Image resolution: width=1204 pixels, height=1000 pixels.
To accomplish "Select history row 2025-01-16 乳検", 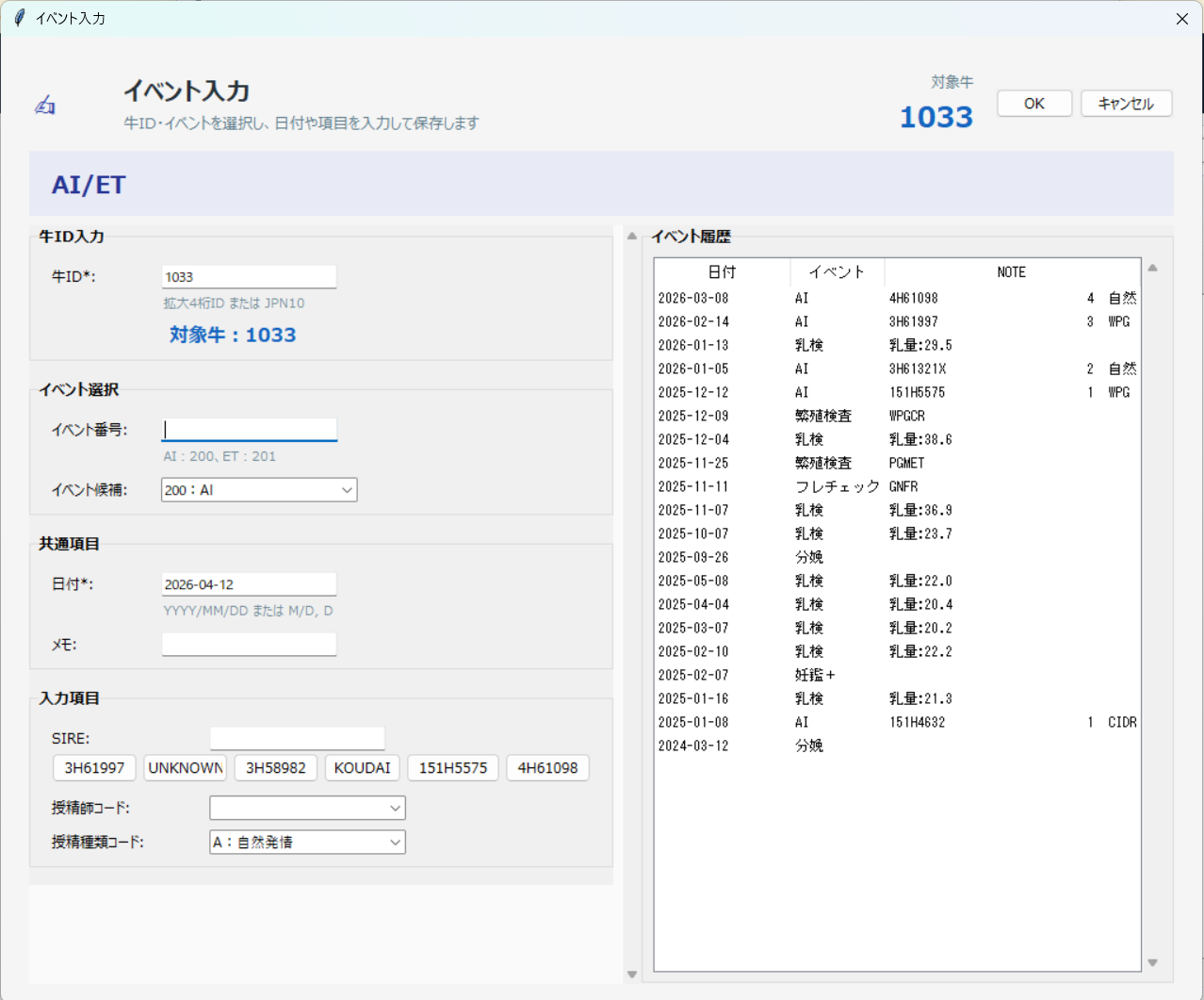I will coord(897,698).
